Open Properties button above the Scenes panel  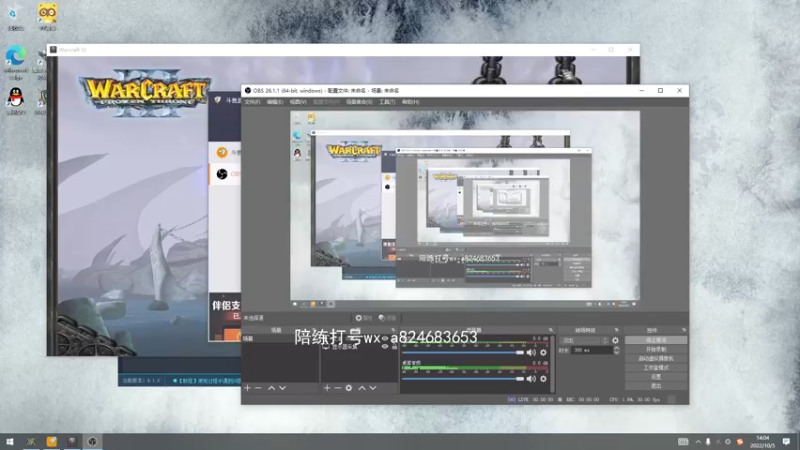click(363, 318)
